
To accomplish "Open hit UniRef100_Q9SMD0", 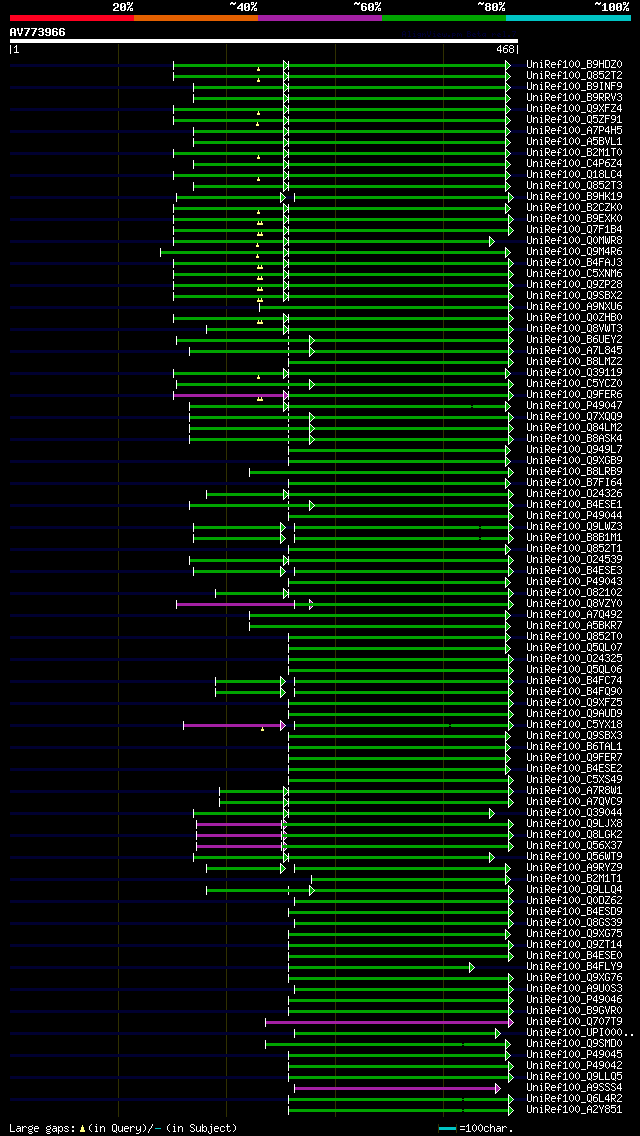I will [574, 1044].
